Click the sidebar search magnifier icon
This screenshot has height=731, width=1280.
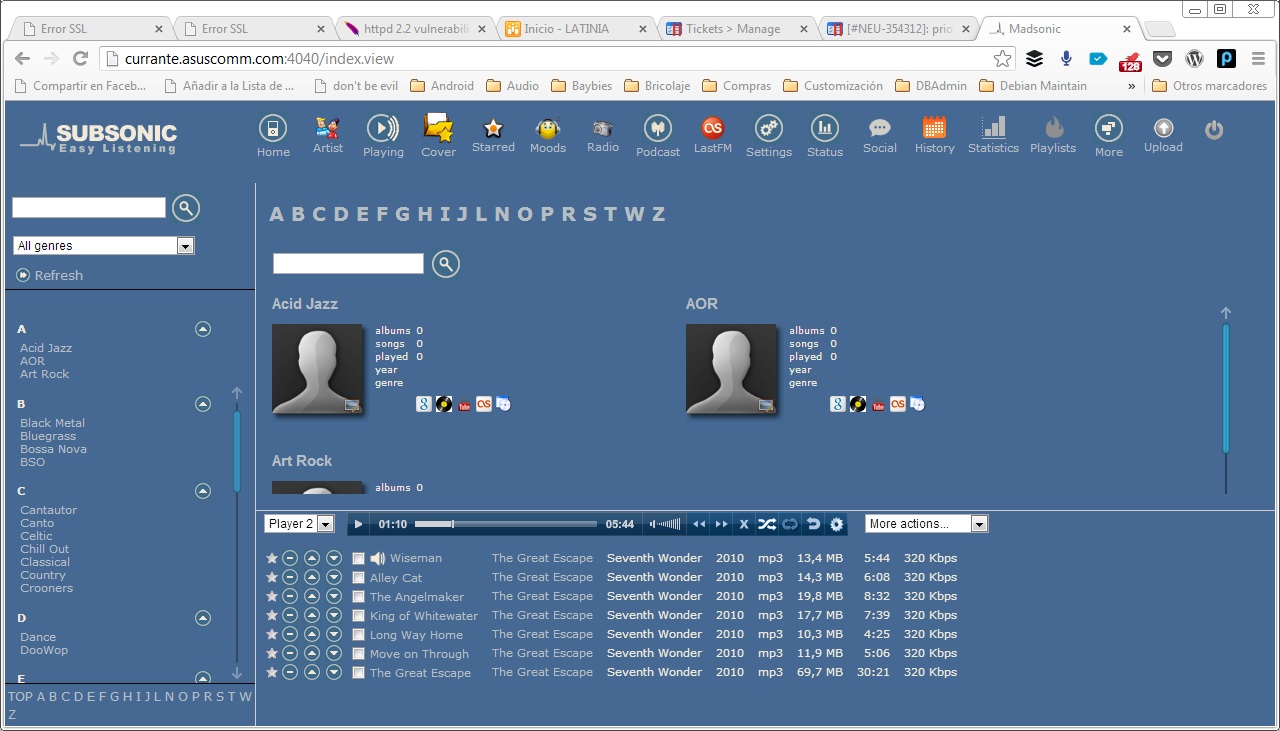click(186, 207)
